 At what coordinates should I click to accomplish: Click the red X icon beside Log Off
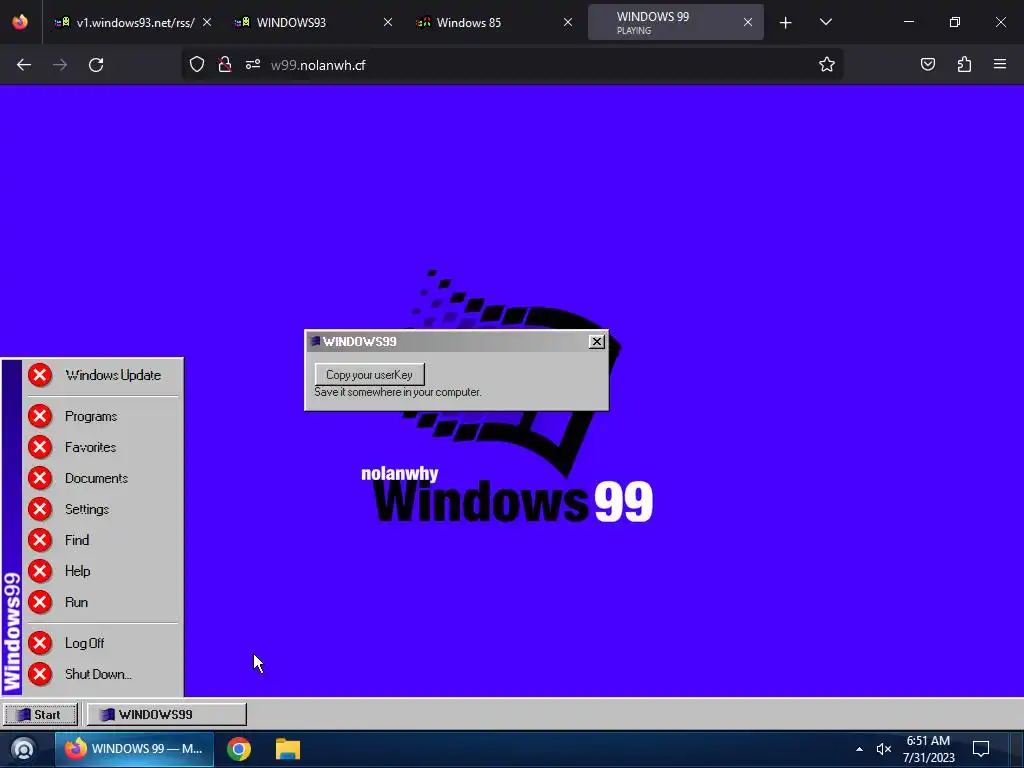40,643
